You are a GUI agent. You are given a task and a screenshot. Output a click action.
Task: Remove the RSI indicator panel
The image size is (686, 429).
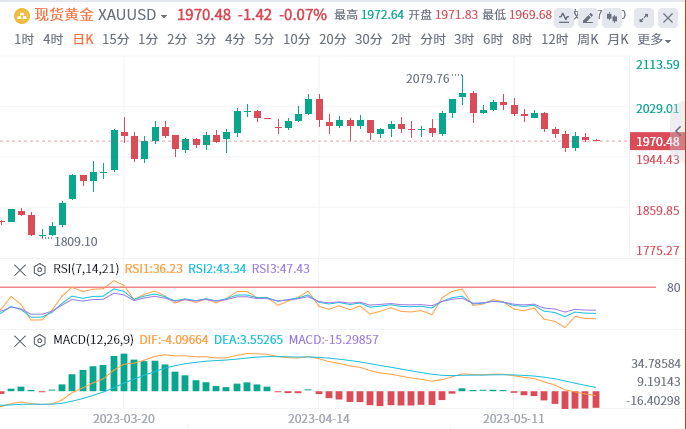coord(20,270)
